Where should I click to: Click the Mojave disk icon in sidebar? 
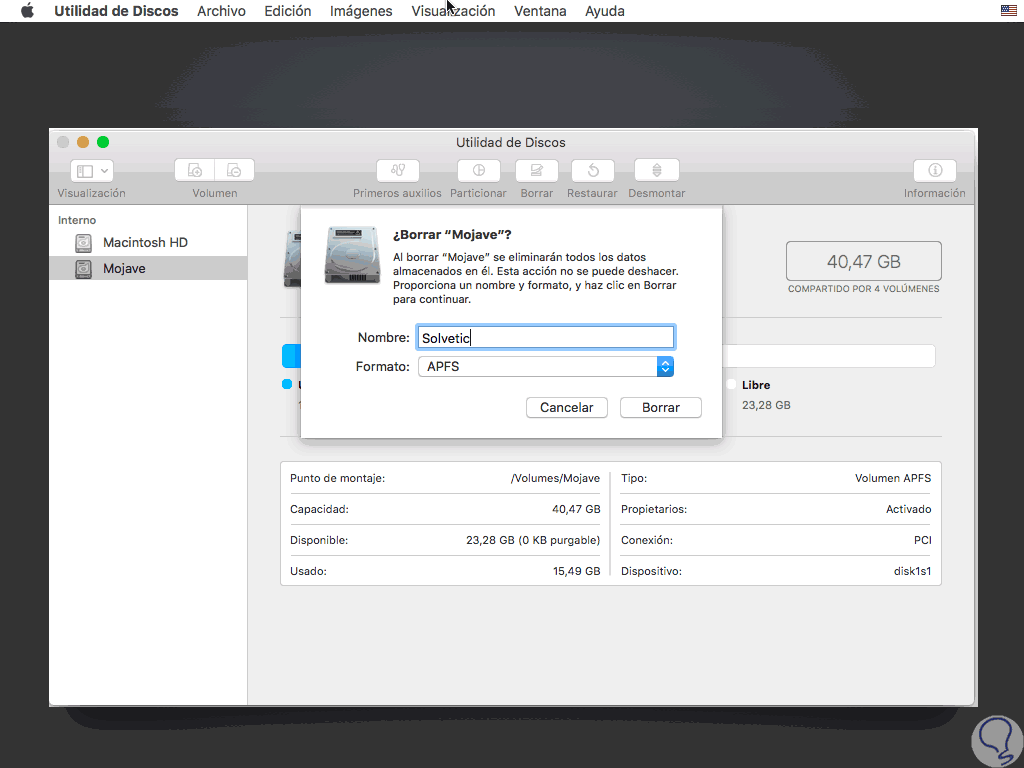coord(83,268)
